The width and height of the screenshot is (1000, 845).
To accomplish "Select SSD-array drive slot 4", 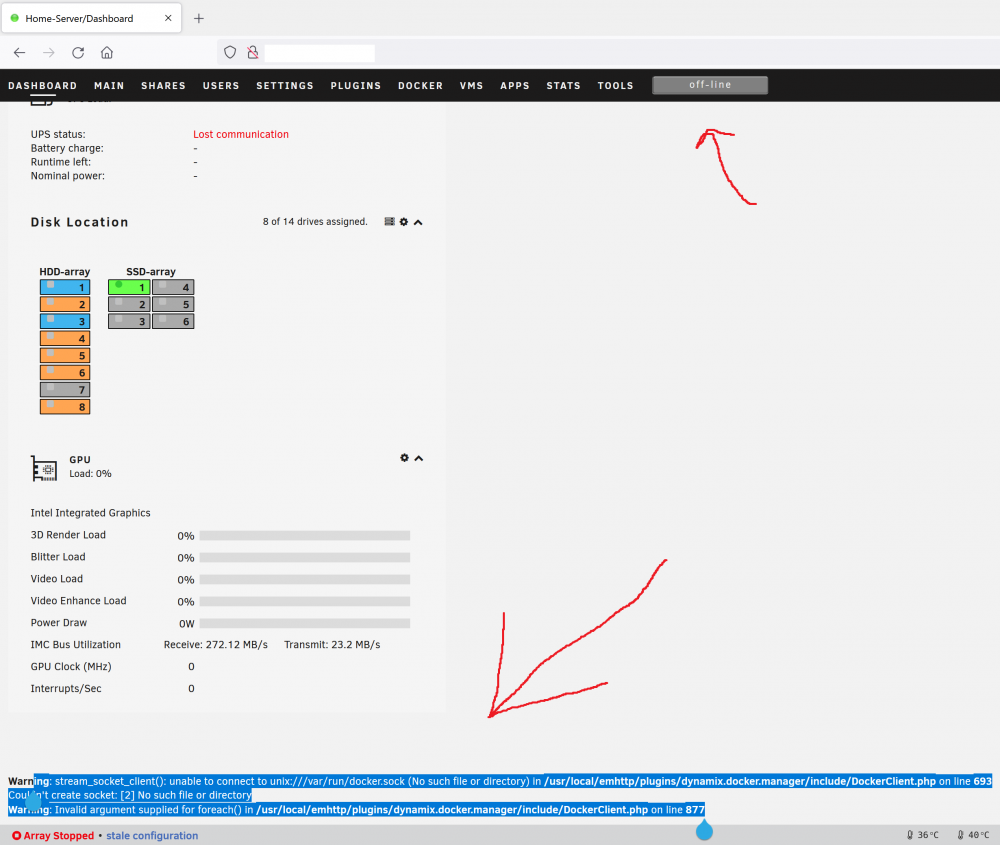I will [173, 287].
